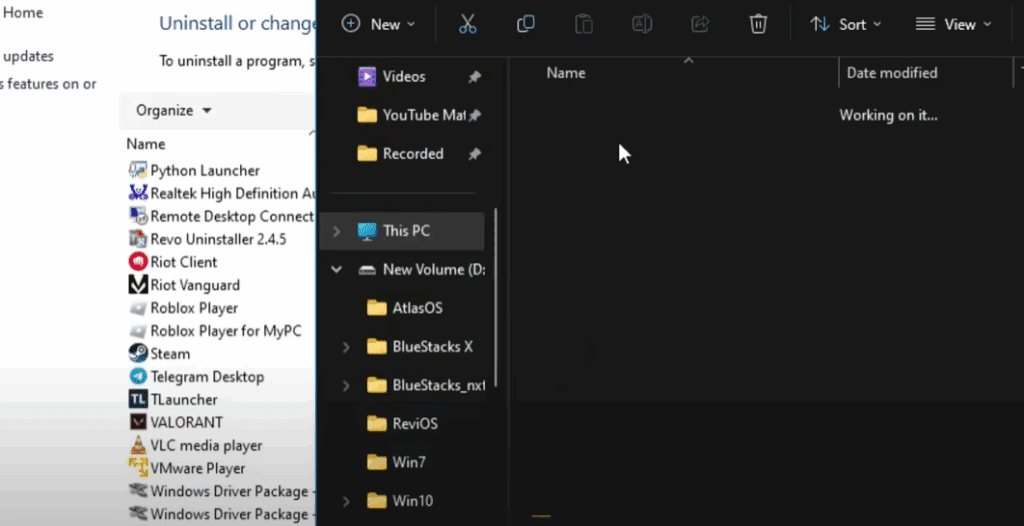The height and width of the screenshot is (526, 1024).
Task: Click the Delete trash can icon
Action: (759, 24)
